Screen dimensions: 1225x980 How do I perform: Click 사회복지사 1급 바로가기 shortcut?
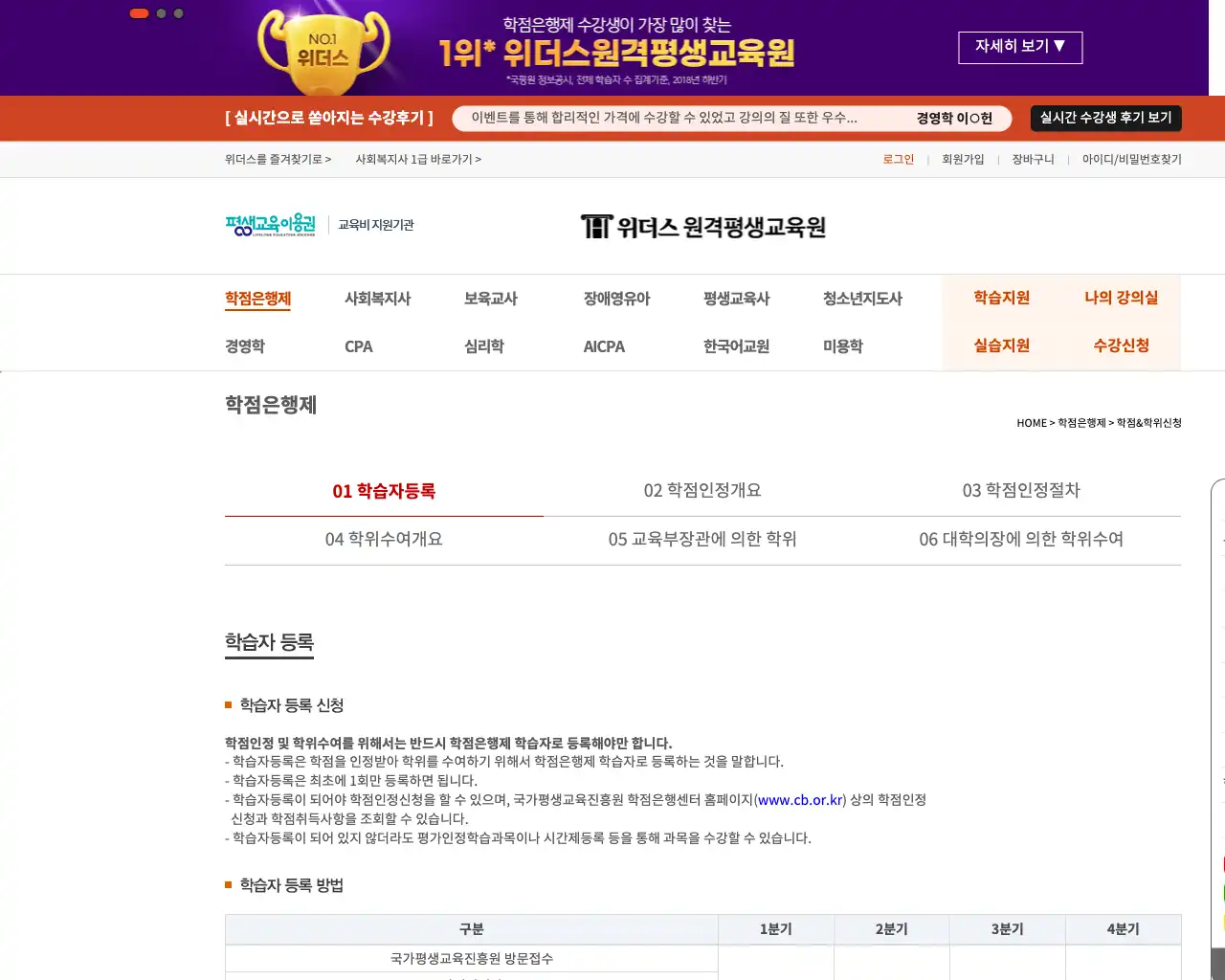[416, 159]
